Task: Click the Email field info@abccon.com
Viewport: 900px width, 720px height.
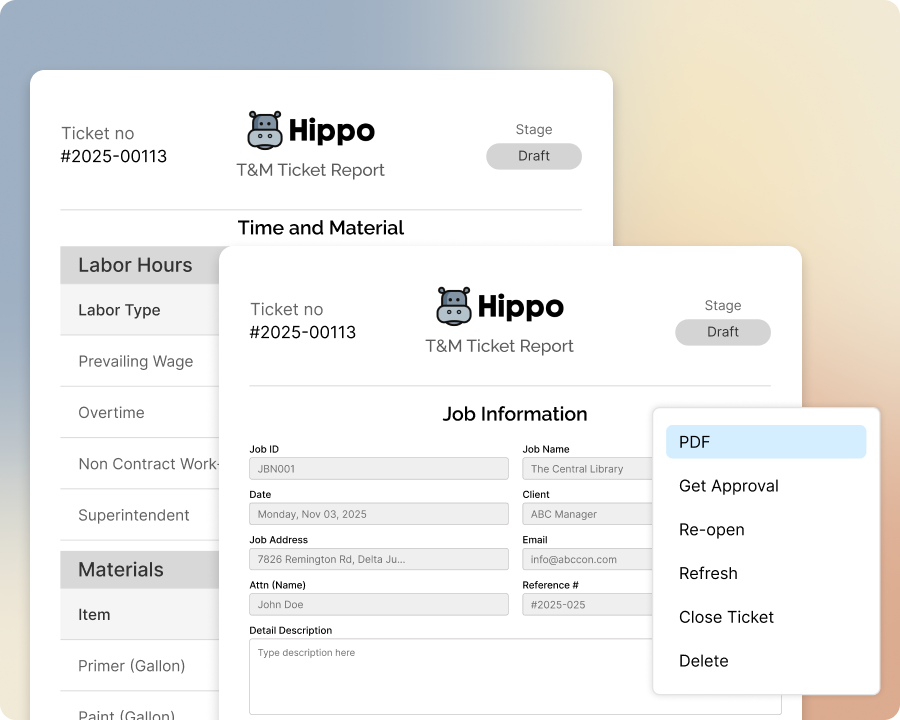Action: 588,559
